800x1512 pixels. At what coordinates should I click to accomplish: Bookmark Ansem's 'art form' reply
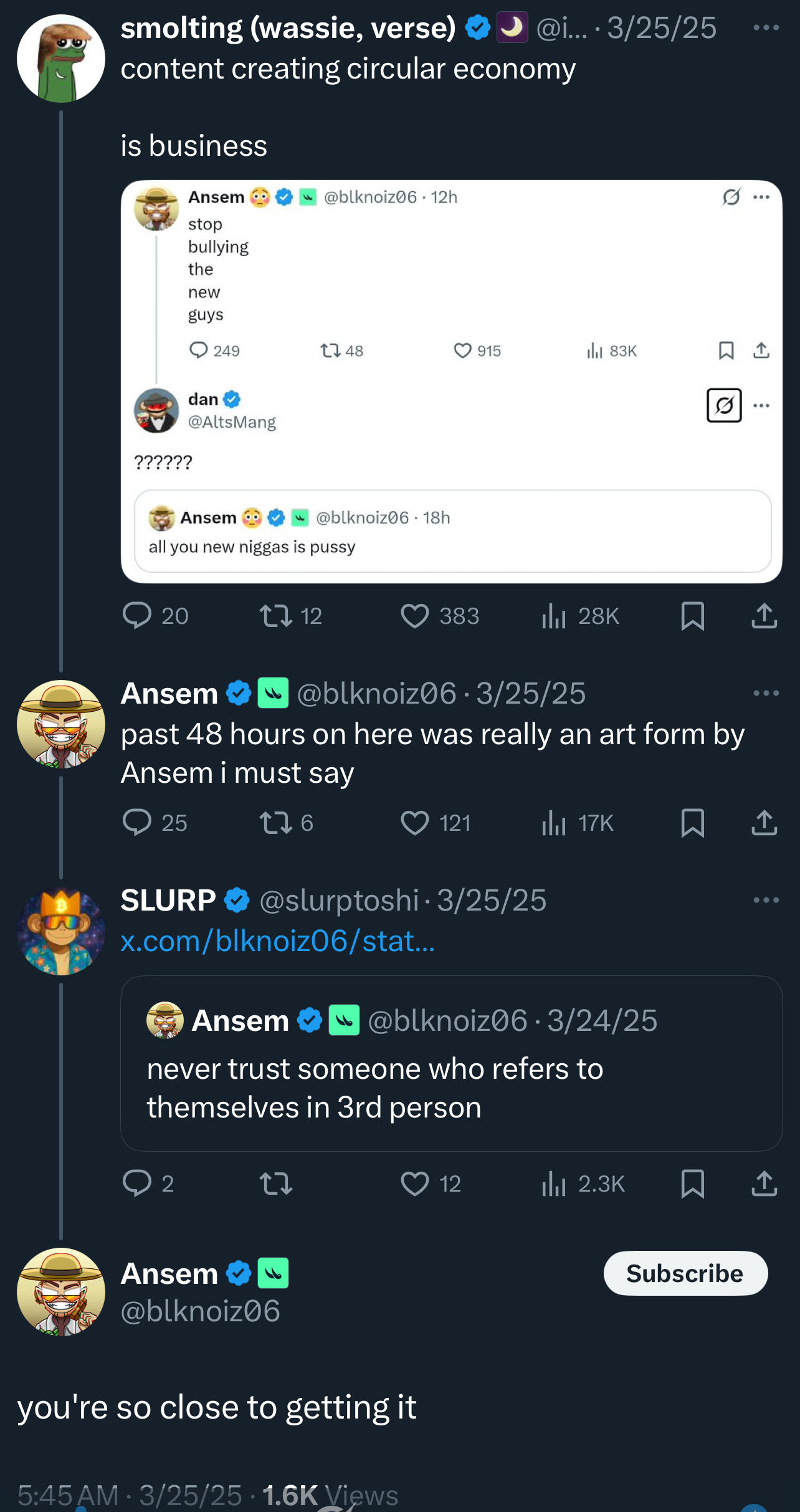tap(692, 823)
